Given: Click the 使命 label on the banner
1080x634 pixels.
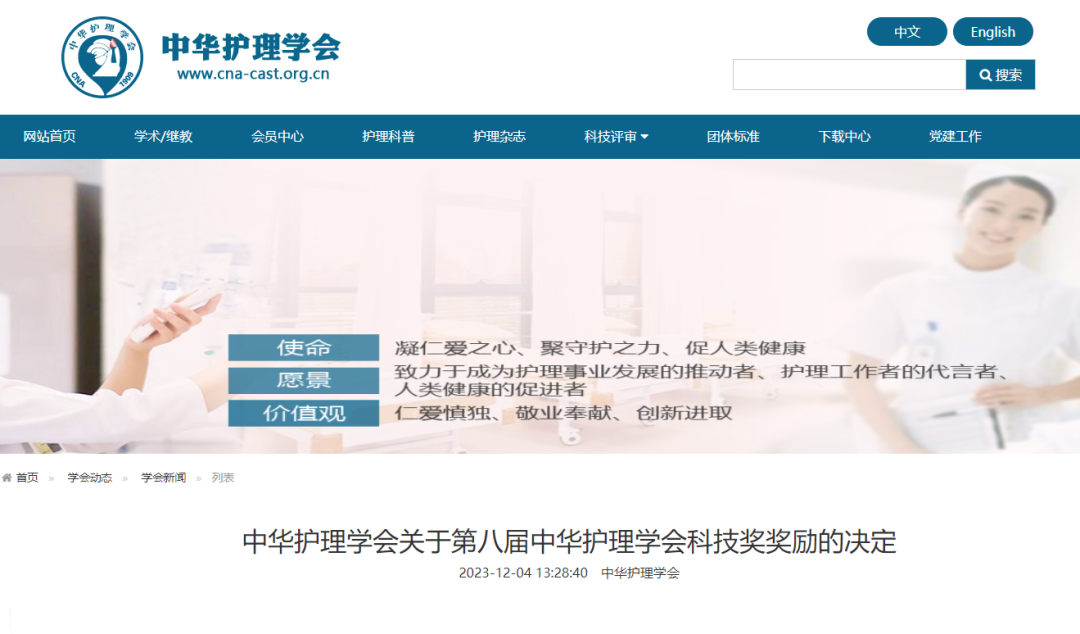Looking at the screenshot, I should pyautogui.click(x=304, y=347).
